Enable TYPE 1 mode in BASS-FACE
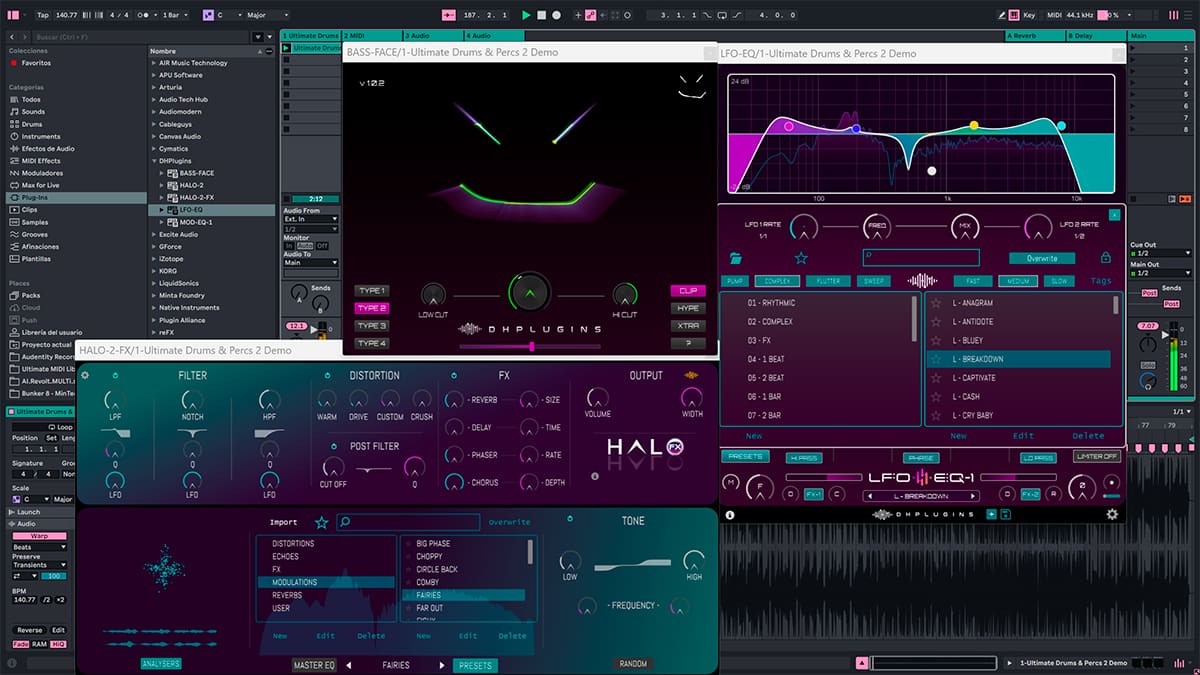 pos(370,291)
